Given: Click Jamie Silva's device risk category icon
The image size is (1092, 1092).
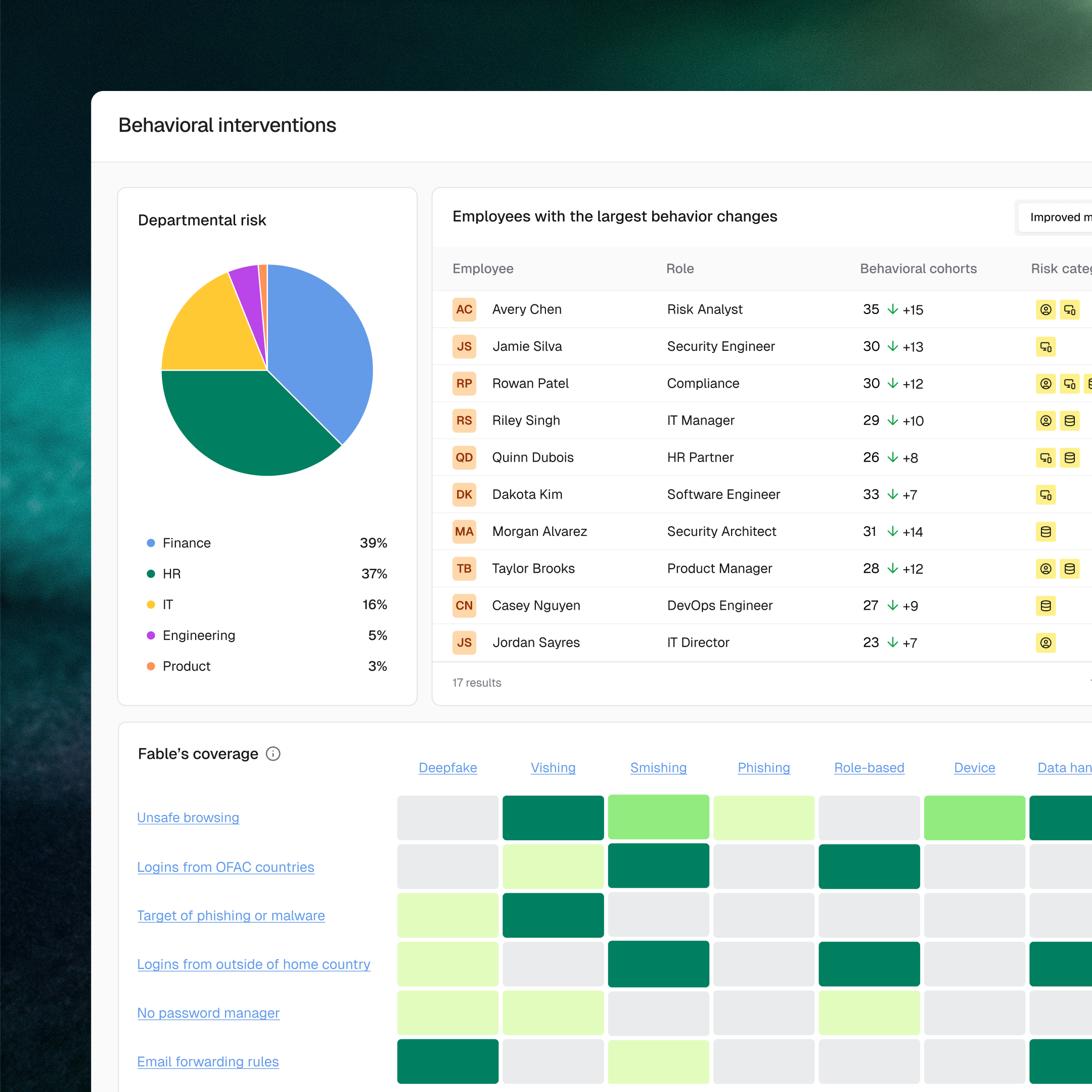Looking at the screenshot, I should (x=1045, y=346).
